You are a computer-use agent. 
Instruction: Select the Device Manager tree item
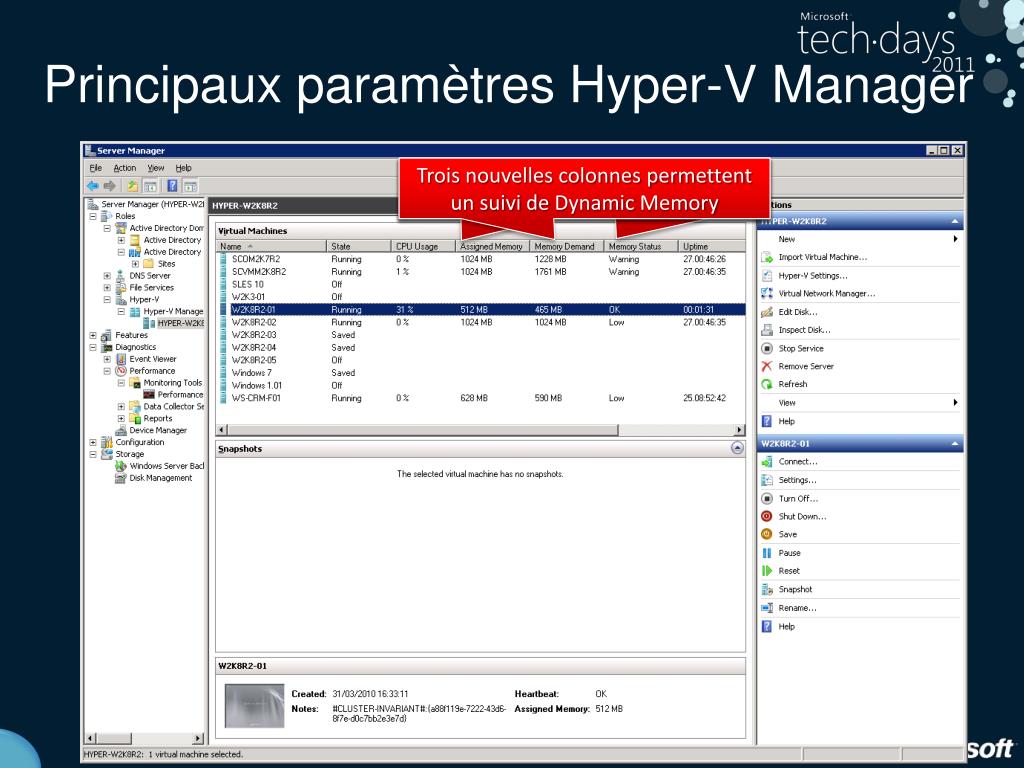click(x=158, y=430)
